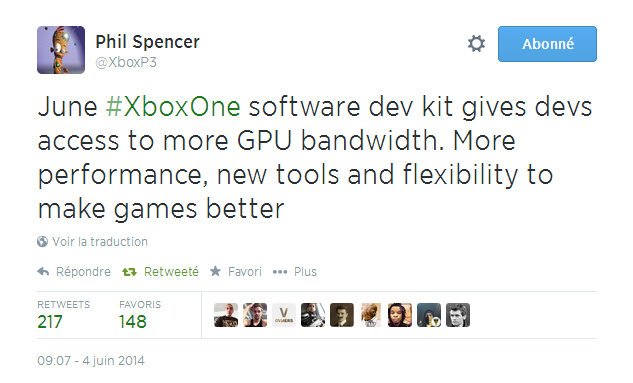The width and height of the screenshot is (633, 383).
Task: Toggle the Favori label
Action: coord(245,272)
